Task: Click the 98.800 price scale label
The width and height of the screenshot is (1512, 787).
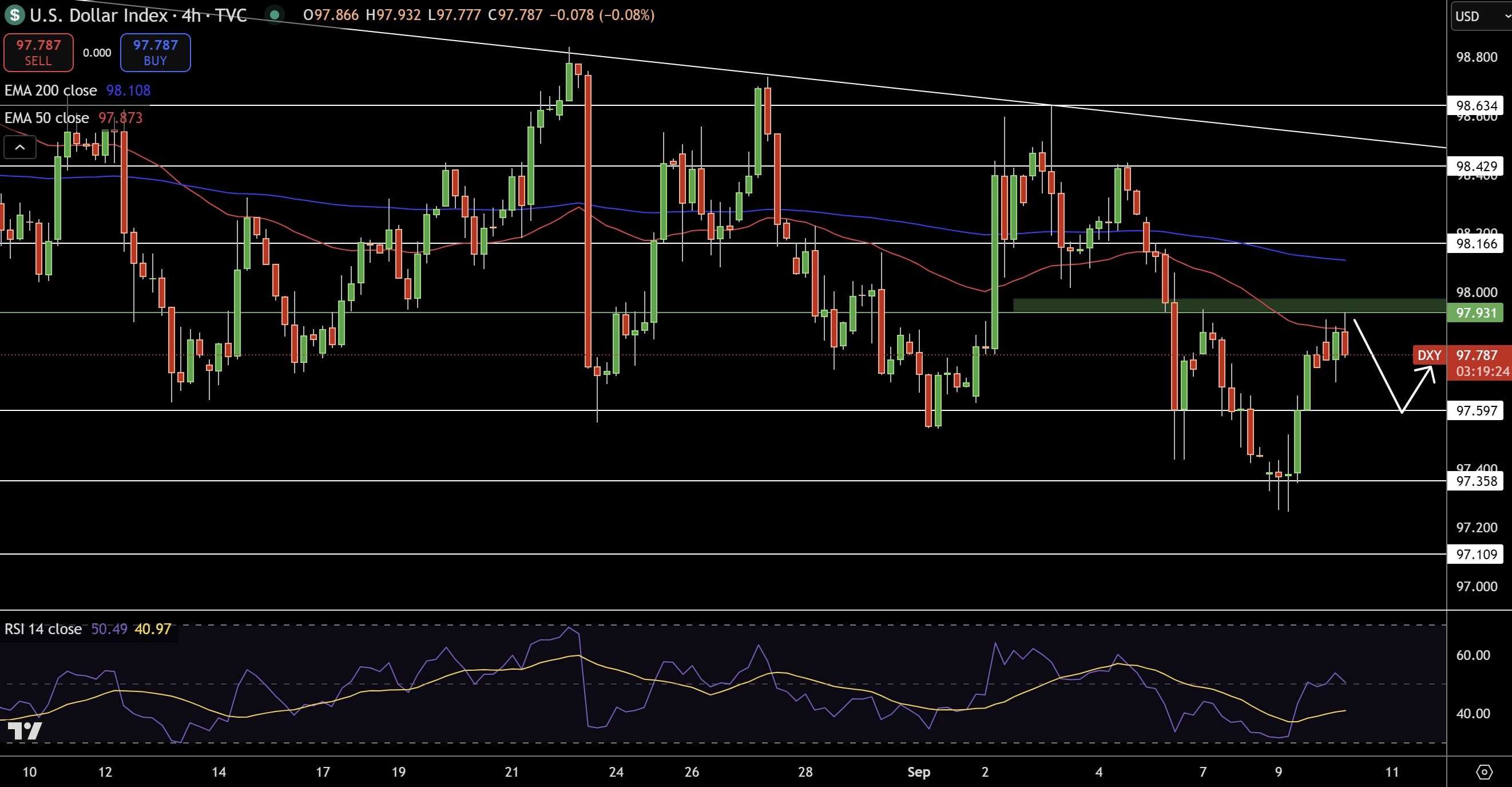Action: (1477, 57)
